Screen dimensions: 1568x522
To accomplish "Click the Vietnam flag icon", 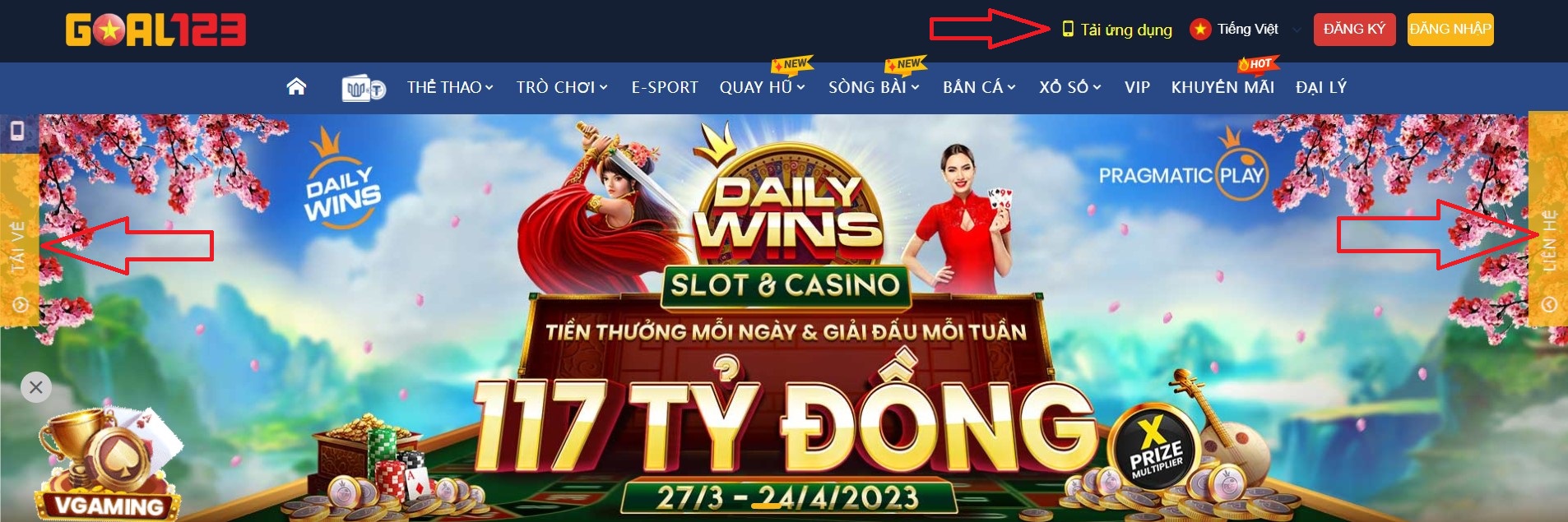I will (1200, 30).
